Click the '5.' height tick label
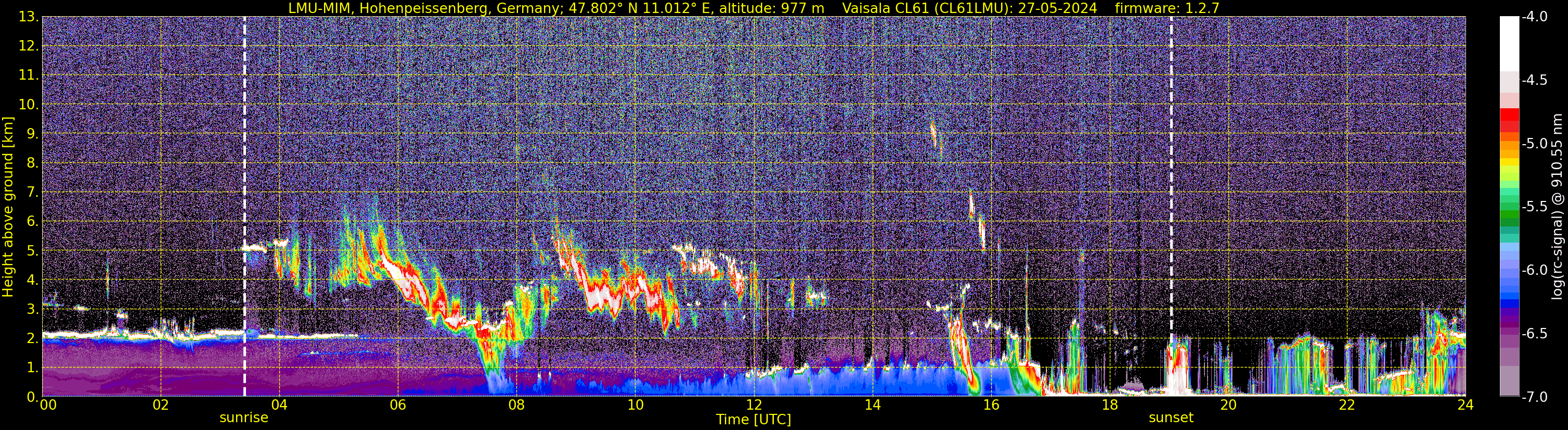Viewport: 1568px width, 430px height. (x=32, y=251)
